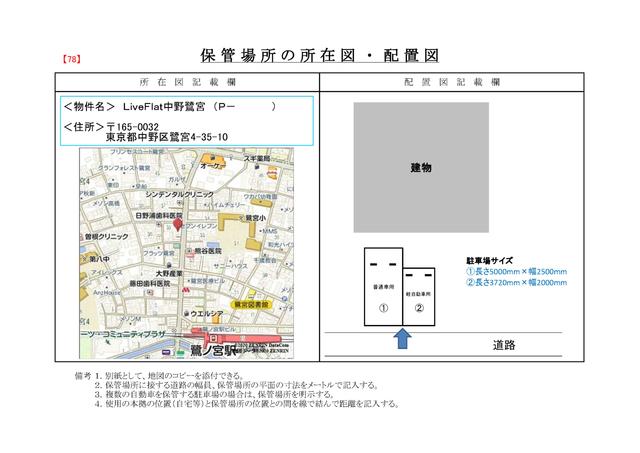
Task: Click the 第八中 school label on map
Action: point(99,259)
